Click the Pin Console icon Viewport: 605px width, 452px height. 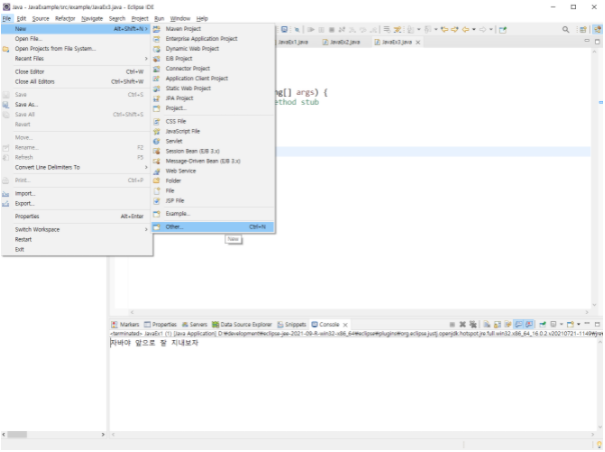pyautogui.click(x=542, y=325)
